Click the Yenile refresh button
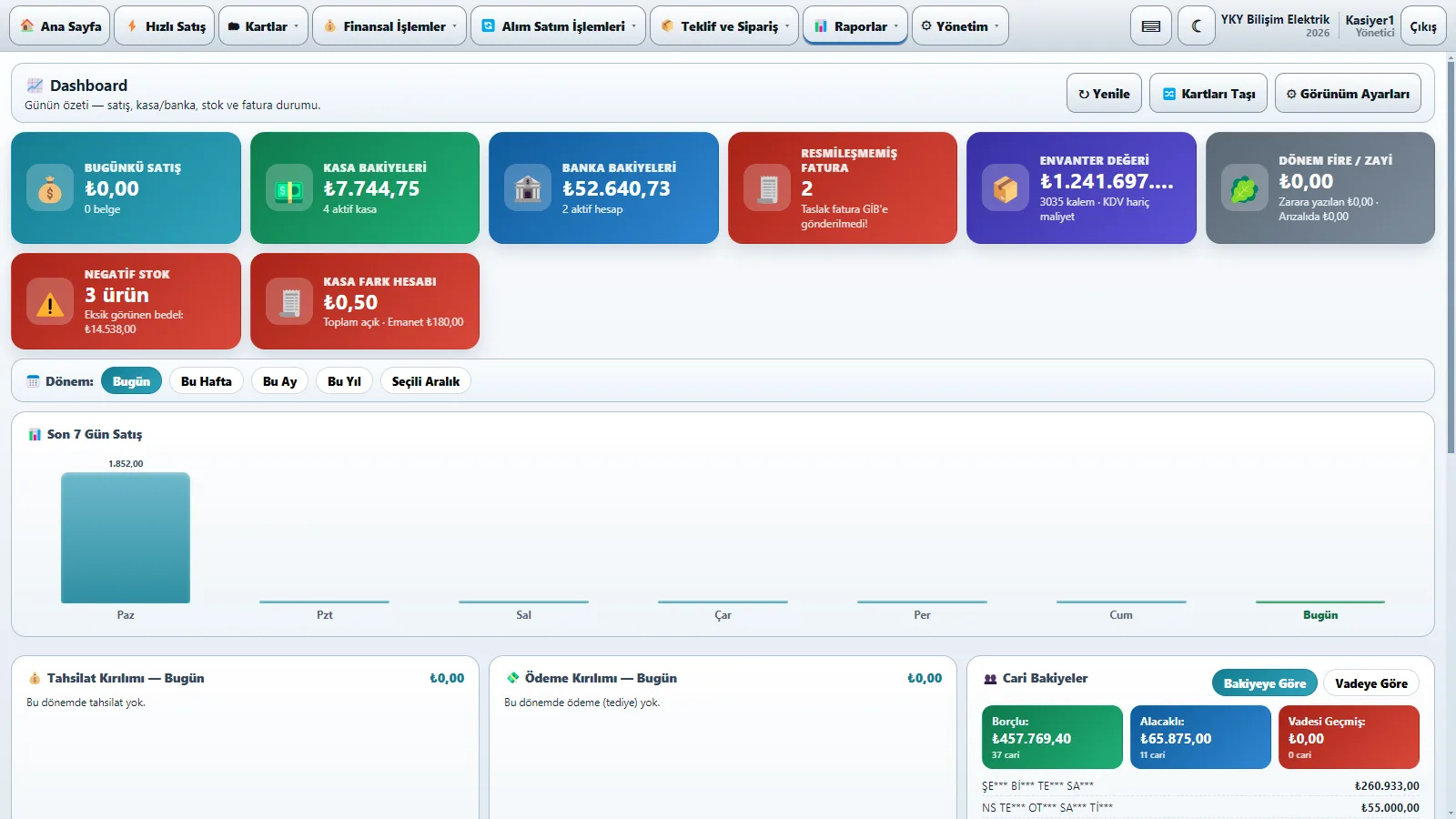The image size is (1456, 819). pyautogui.click(x=1104, y=94)
